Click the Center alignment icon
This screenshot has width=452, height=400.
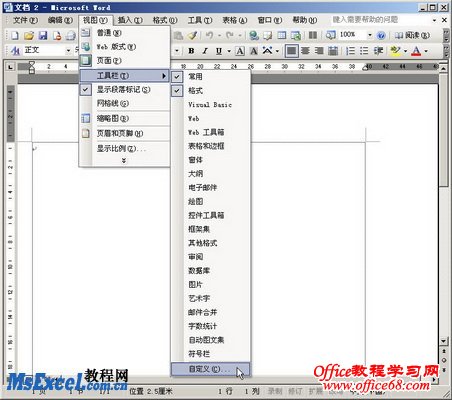[305, 51]
